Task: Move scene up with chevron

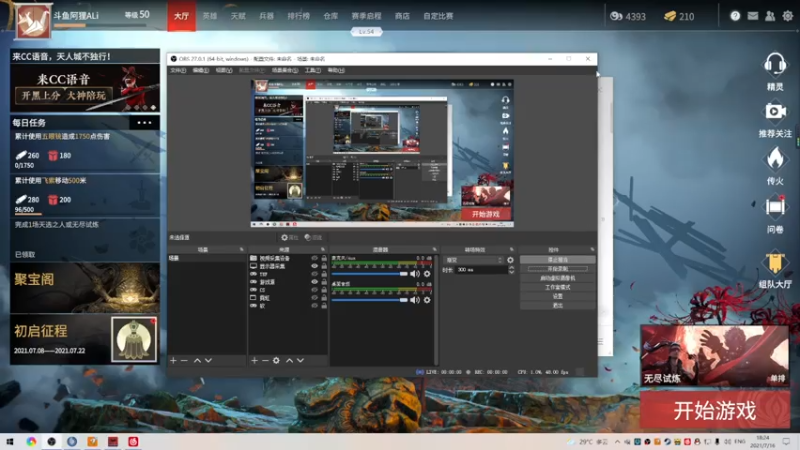Action: pyautogui.click(x=197, y=360)
